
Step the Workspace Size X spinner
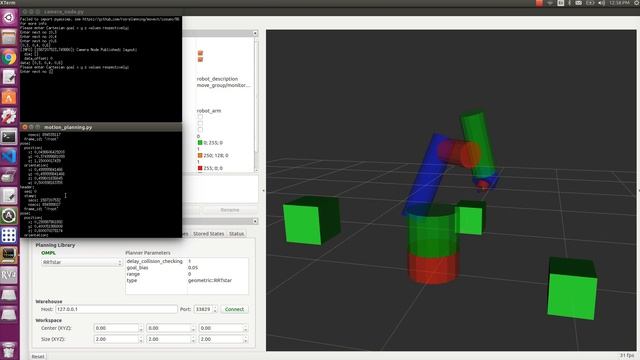coord(141,339)
